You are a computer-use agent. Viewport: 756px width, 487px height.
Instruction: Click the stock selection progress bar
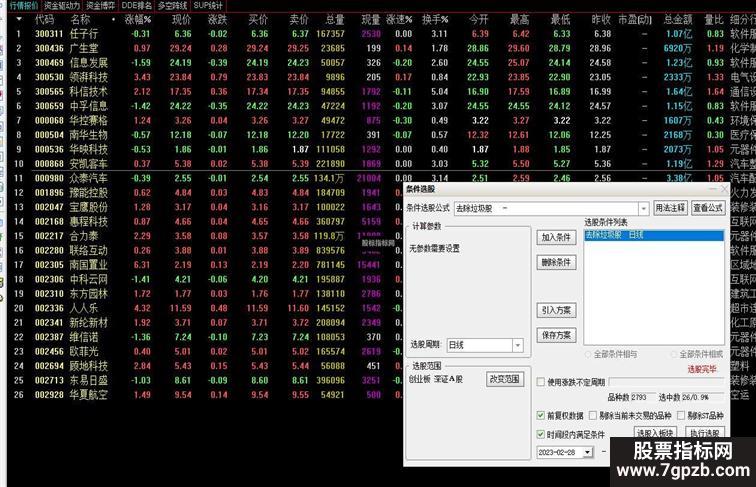(666, 382)
